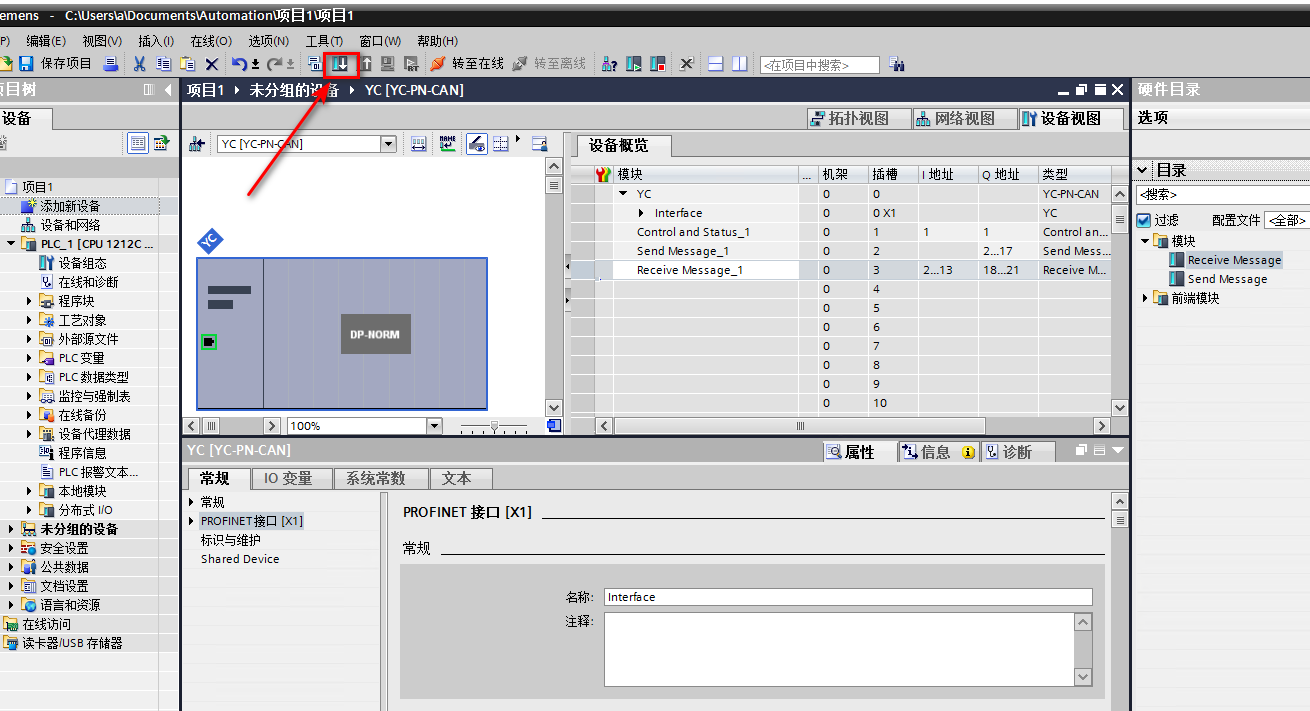Image resolution: width=1310 pixels, height=711 pixels.
Task: Select Send Message in hardware catalog
Action: pos(1227,279)
